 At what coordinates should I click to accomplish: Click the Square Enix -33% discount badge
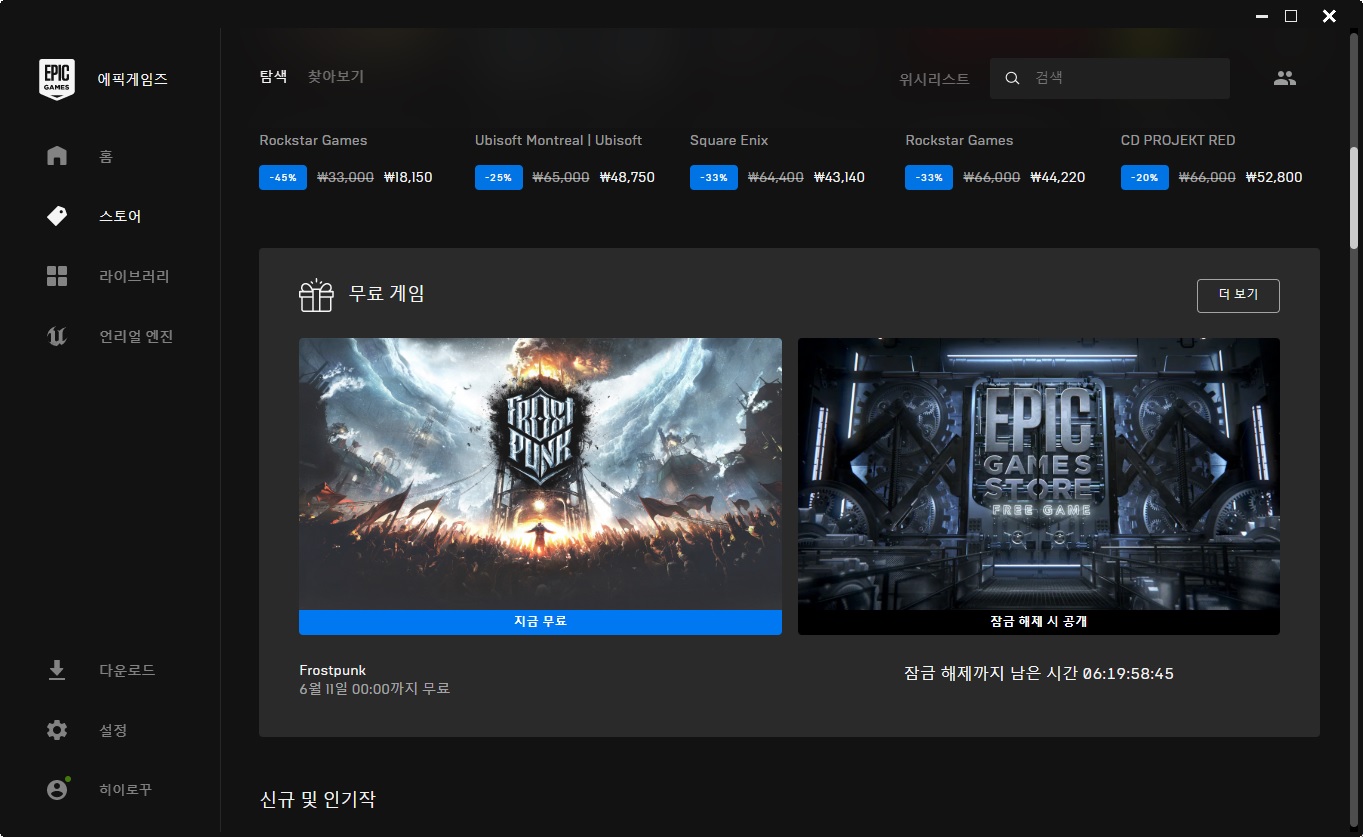714,177
